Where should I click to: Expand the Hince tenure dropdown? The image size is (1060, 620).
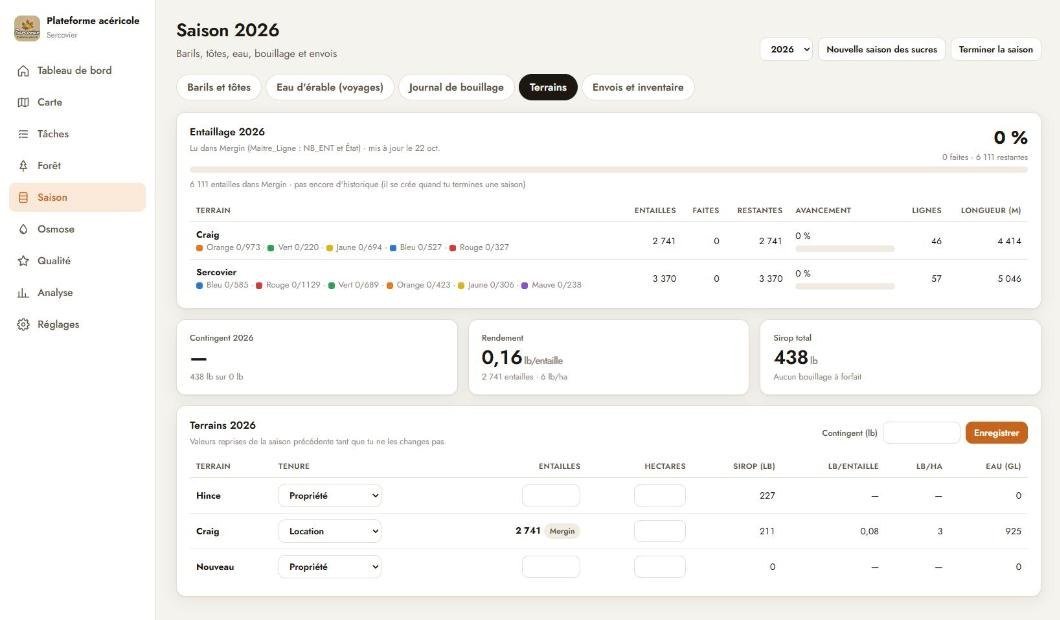click(330, 496)
